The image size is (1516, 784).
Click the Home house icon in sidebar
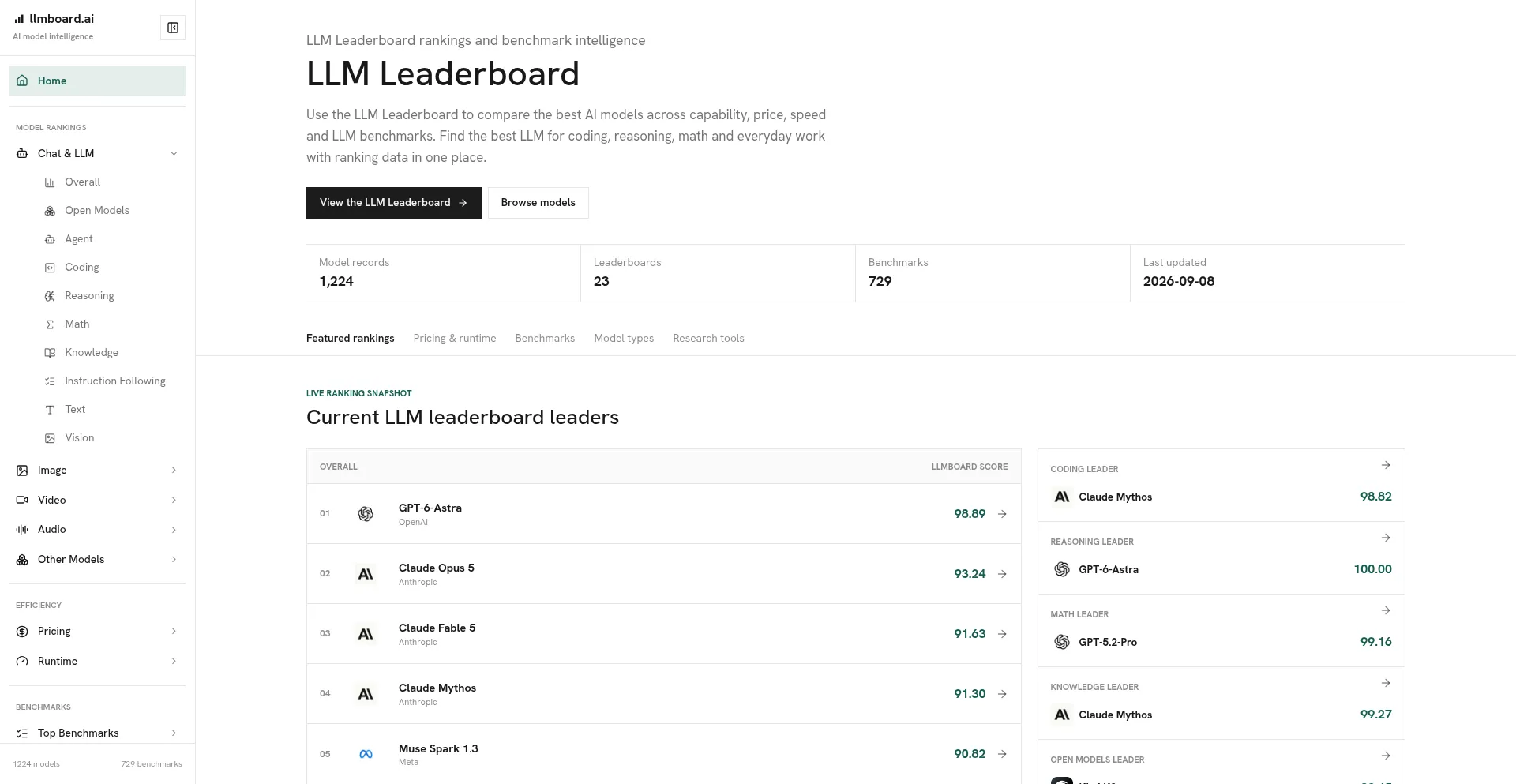pos(22,81)
